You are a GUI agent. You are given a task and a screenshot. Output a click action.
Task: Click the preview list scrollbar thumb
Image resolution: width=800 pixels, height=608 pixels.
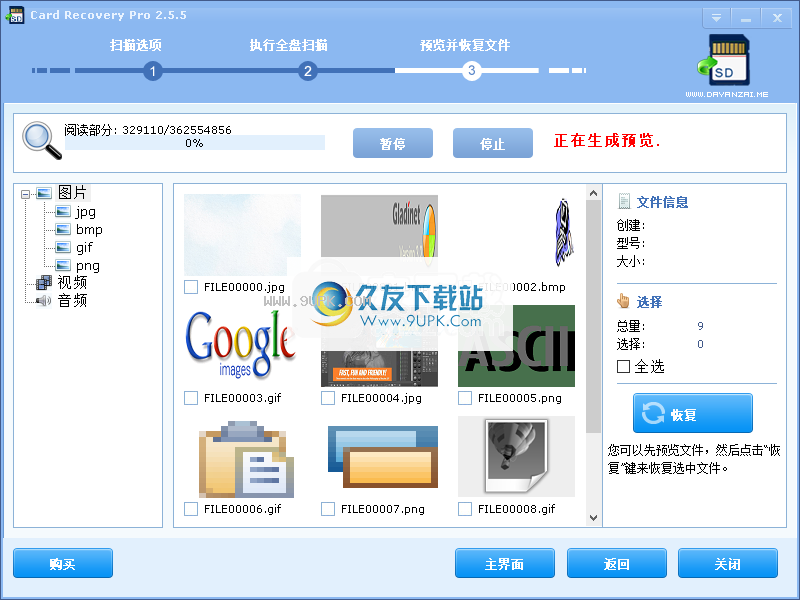point(593,317)
